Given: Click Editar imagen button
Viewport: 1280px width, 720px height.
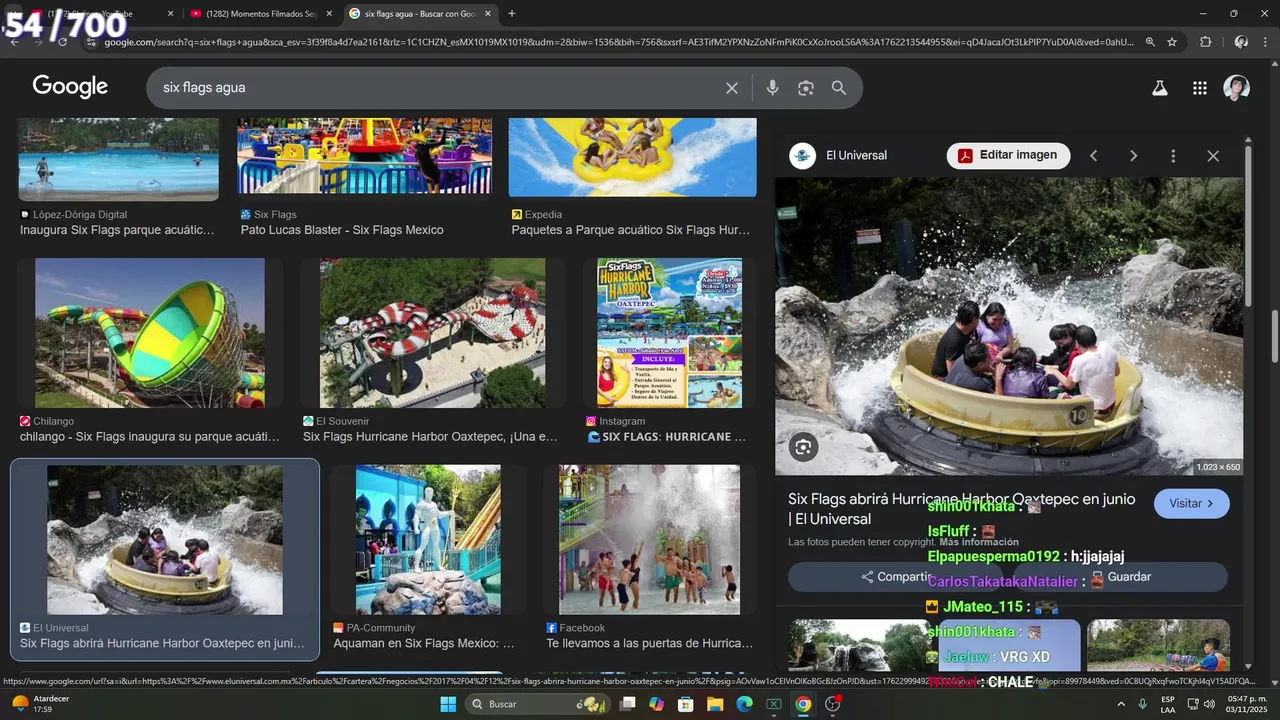Looking at the screenshot, I should point(1008,155).
